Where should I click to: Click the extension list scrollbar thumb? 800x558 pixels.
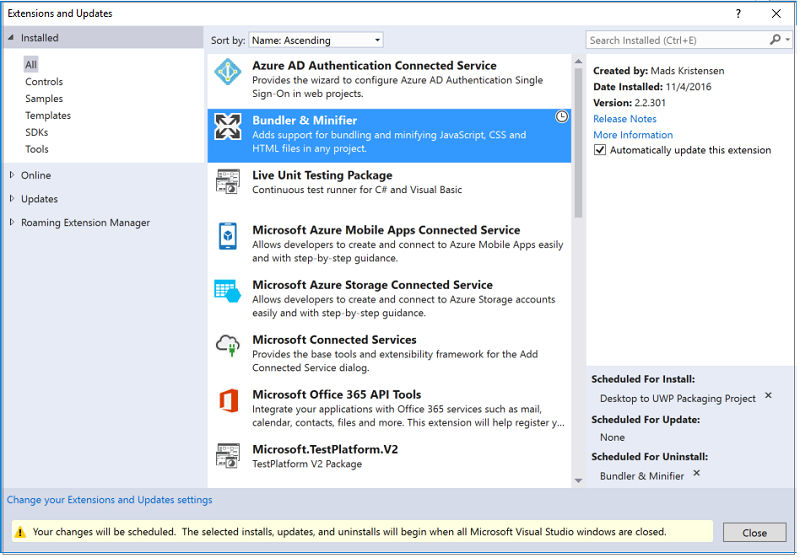578,143
